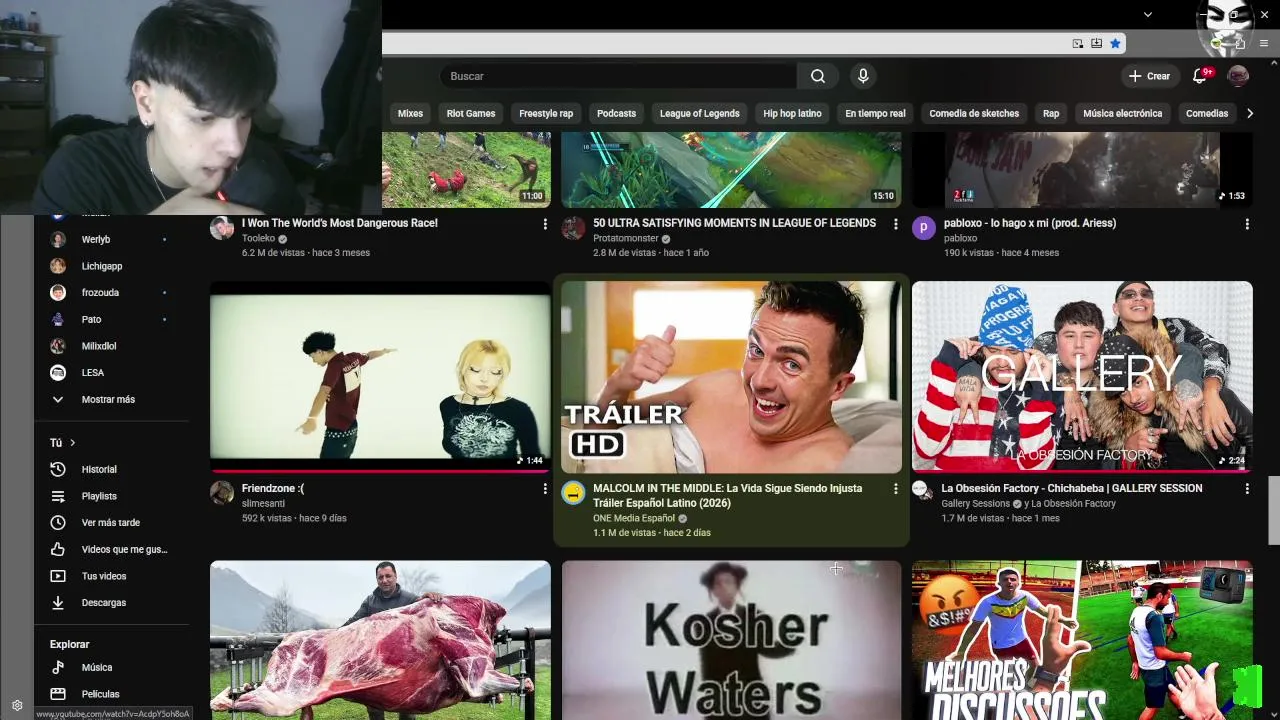Open the notifications bell

point(1200,76)
